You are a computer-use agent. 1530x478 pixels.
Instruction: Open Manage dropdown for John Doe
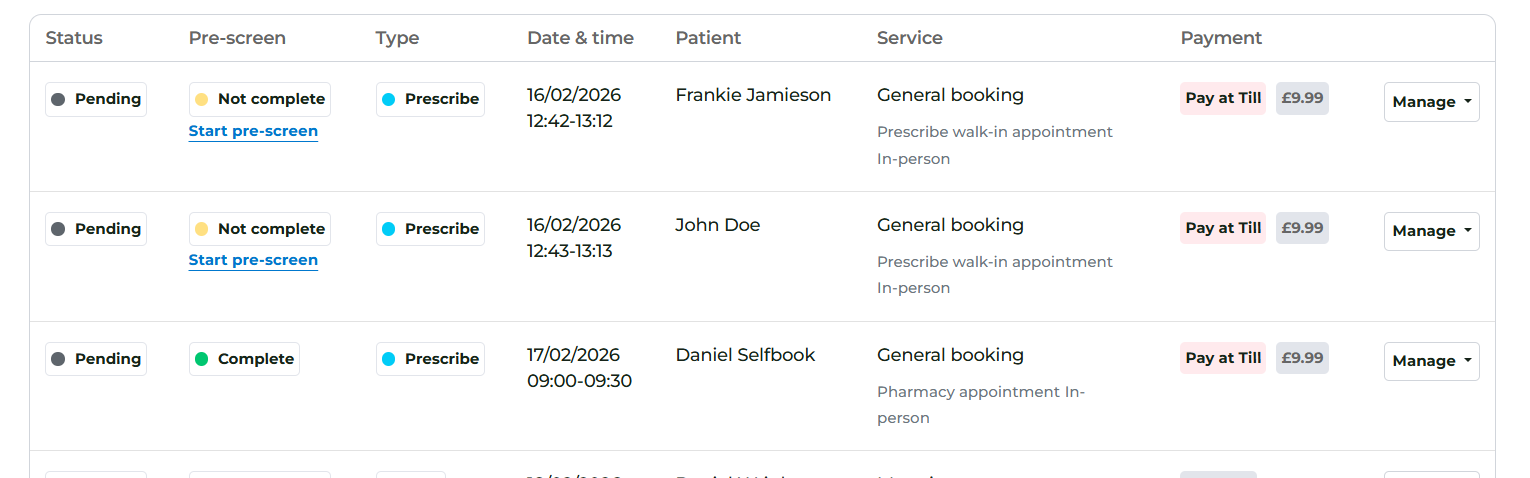pos(1431,231)
